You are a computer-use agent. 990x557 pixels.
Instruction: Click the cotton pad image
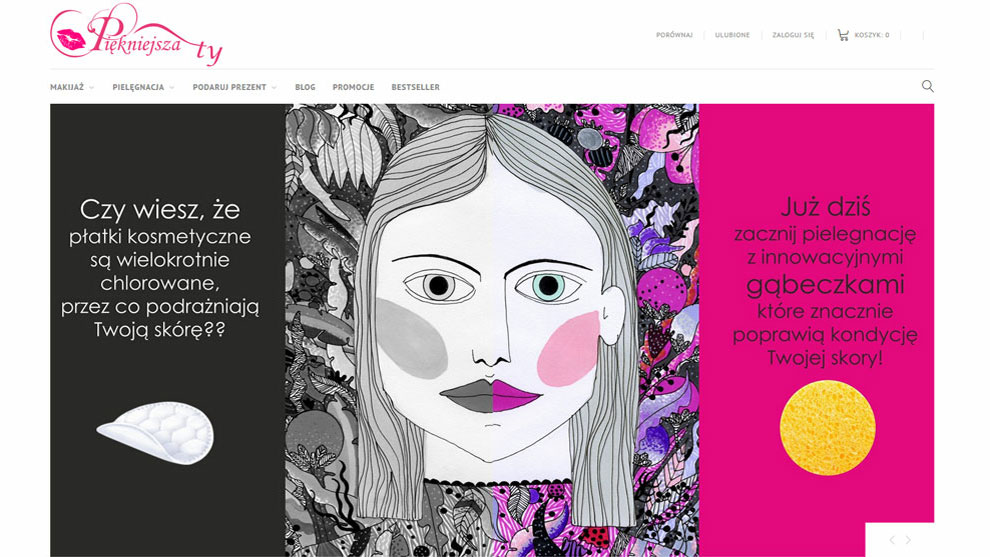click(156, 433)
